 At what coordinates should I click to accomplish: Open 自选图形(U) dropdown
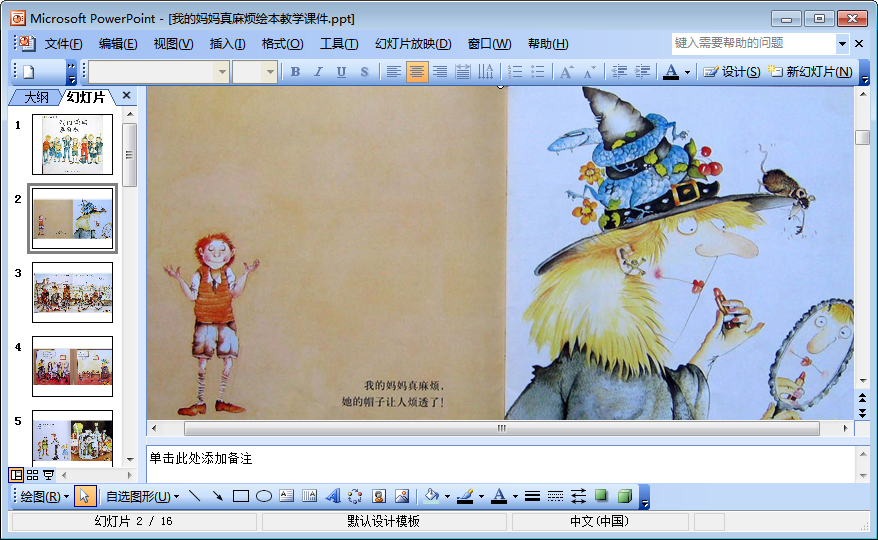coord(142,496)
